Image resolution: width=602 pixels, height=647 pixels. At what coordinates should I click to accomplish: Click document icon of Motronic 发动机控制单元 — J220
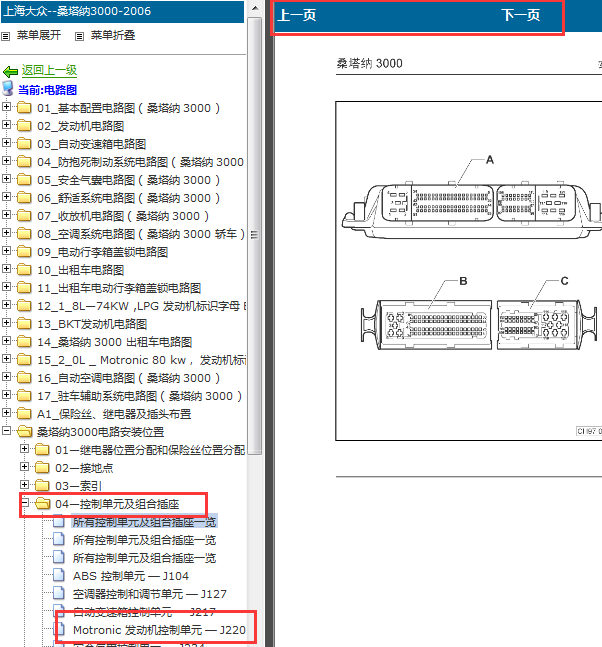[60, 629]
